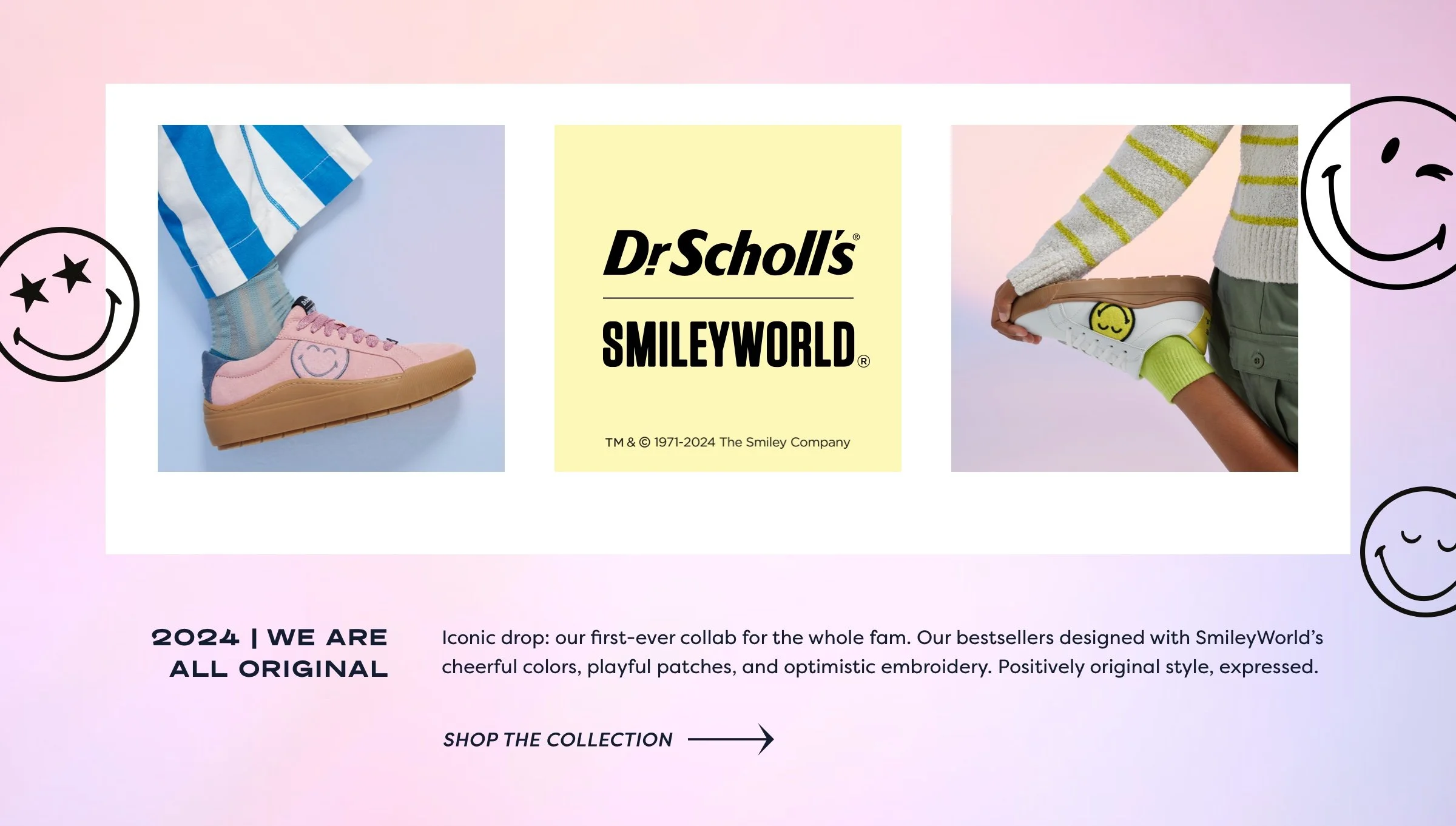Image resolution: width=1456 pixels, height=826 pixels.
Task: Open the pink sneaker photo
Action: click(331, 298)
